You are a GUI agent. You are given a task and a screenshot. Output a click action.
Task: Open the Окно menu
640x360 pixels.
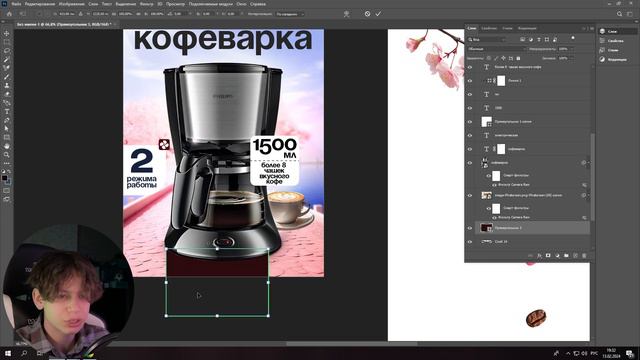tap(241, 4)
